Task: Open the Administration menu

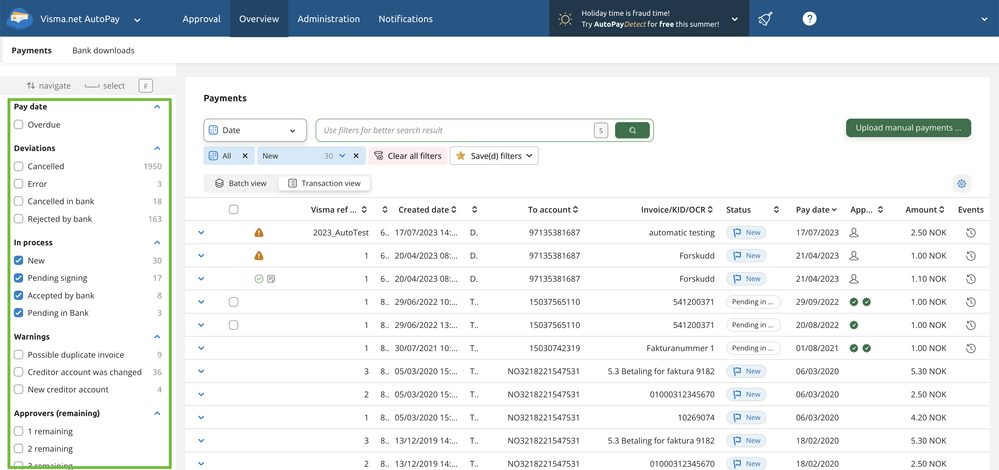Action: 328,19
